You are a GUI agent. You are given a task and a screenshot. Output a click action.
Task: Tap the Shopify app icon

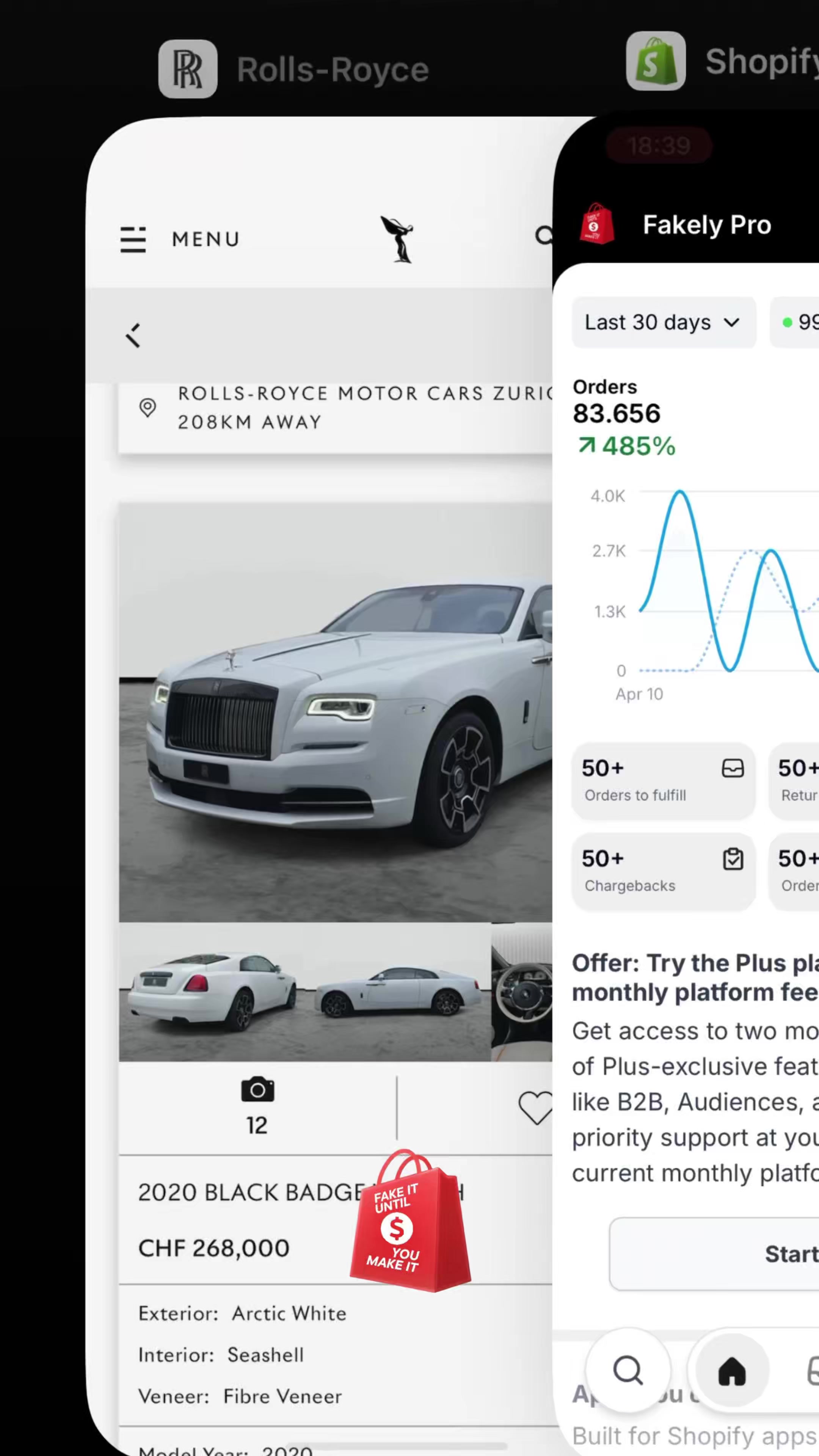coord(656,61)
